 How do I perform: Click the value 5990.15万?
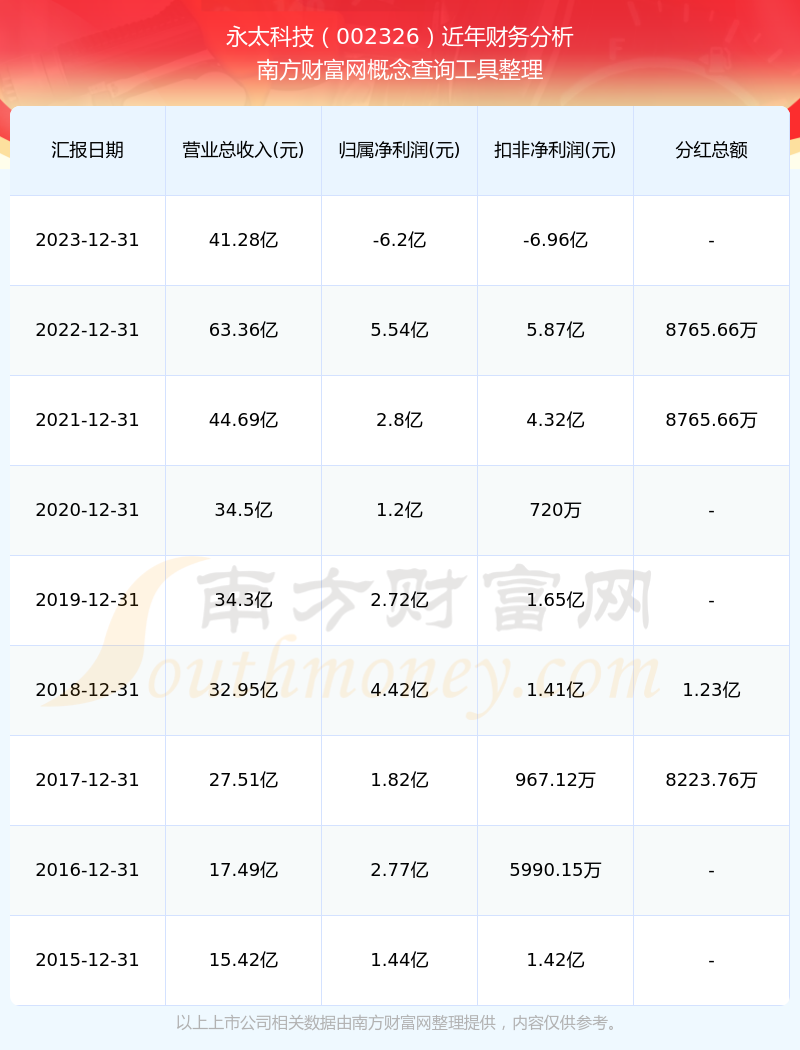(x=556, y=871)
